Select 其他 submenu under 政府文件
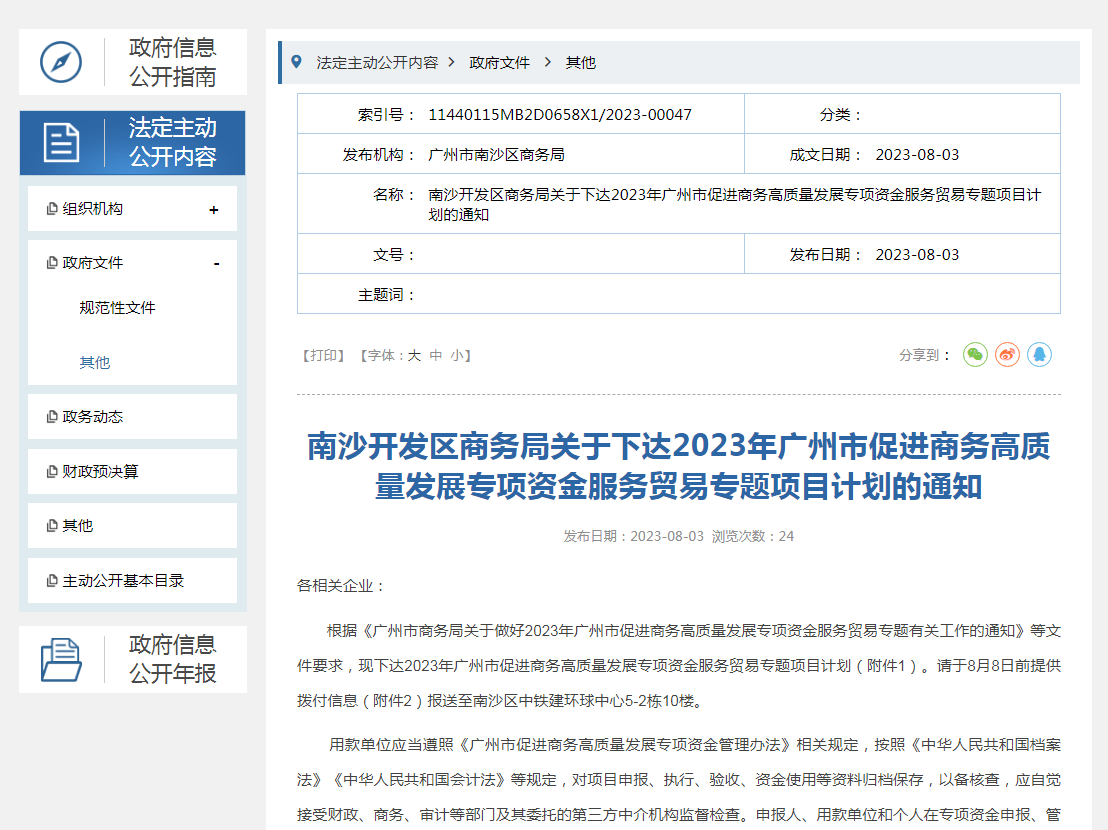Viewport: 1108px width, 830px height. point(95,362)
